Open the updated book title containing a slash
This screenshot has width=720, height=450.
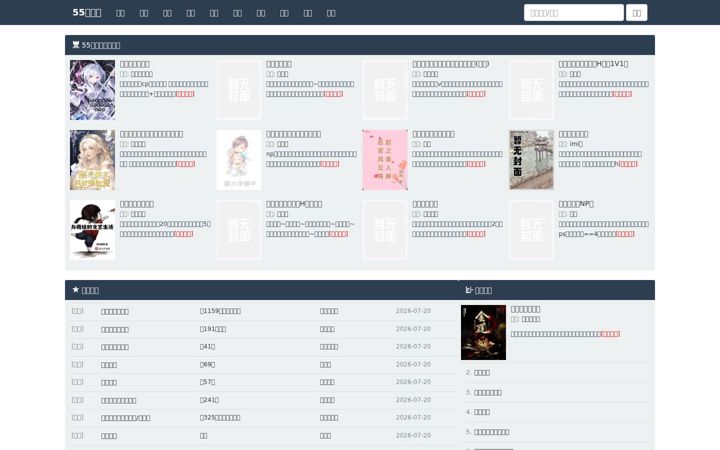click(125, 418)
